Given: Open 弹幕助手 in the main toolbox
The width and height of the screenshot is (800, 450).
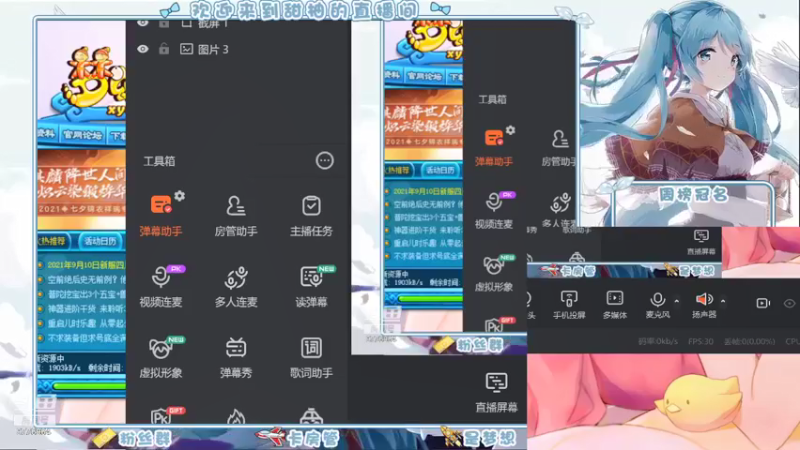Looking at the screenshot, I should coord(161,215).
